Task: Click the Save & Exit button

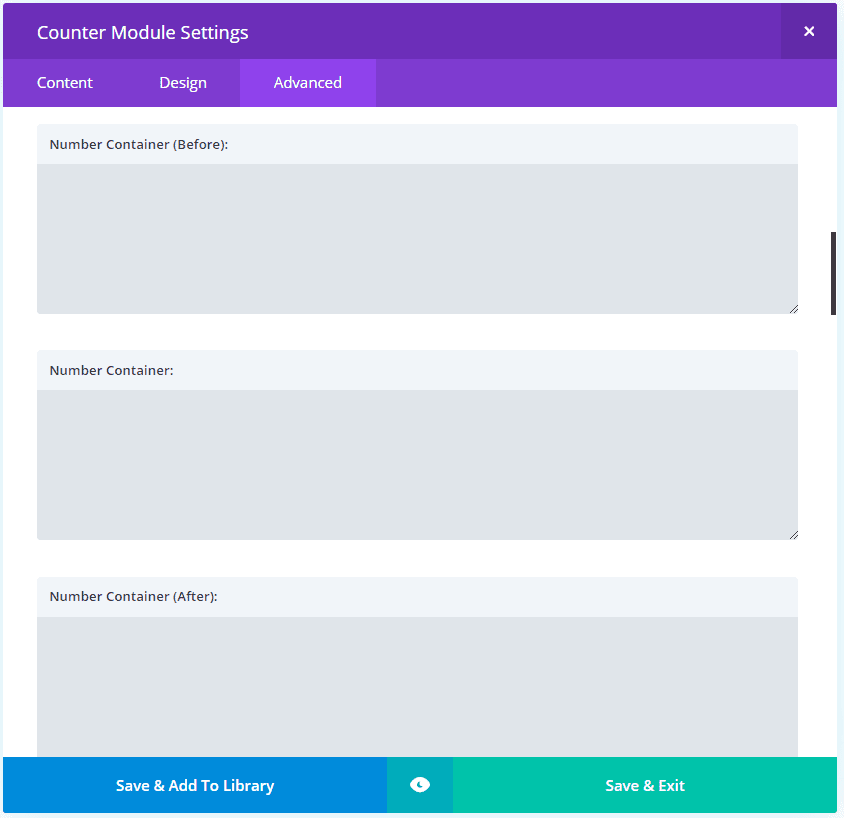Action: click(x=645, y=785)
